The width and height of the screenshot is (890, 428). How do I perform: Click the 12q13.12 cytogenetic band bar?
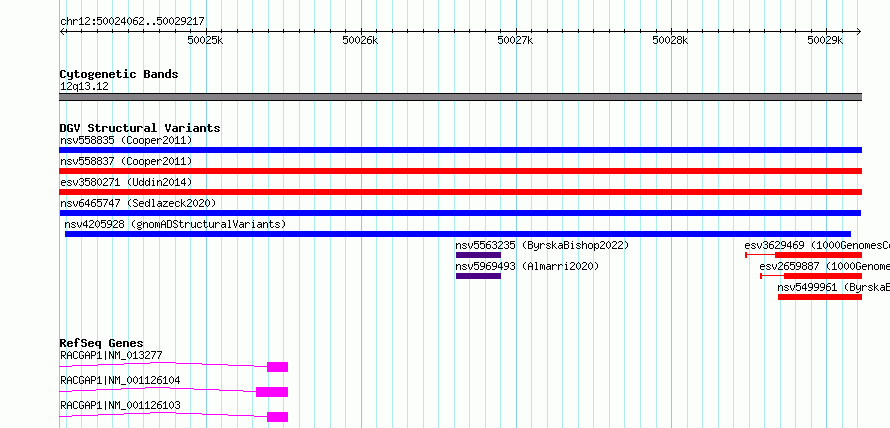pyautogui.click(x=460, y=97)
